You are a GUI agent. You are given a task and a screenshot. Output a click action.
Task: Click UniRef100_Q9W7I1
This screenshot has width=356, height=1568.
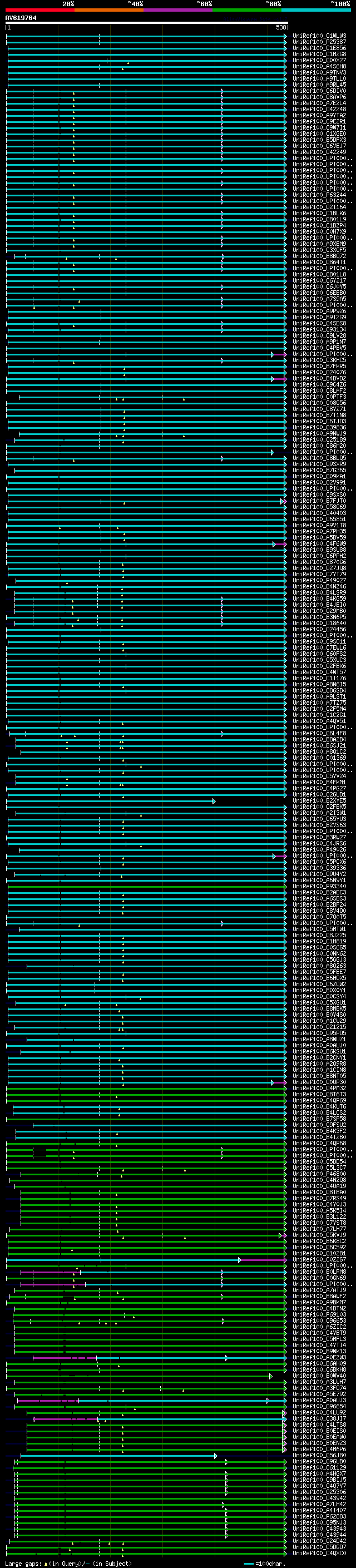coord(319,127)
